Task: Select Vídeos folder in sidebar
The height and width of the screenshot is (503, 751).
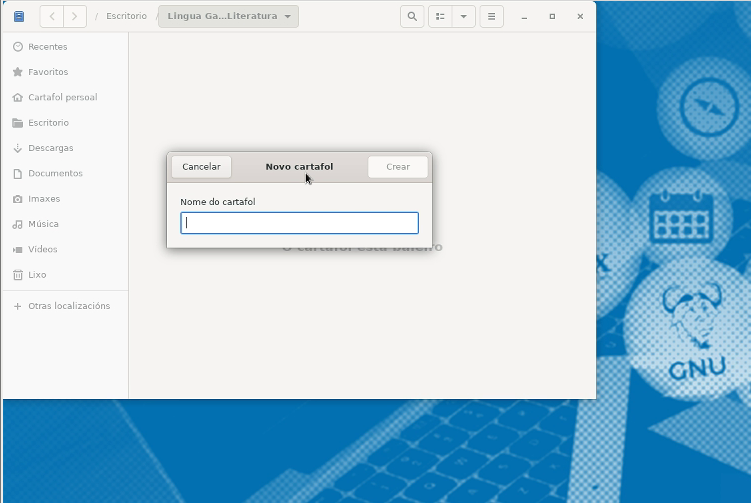Action: 42,249
